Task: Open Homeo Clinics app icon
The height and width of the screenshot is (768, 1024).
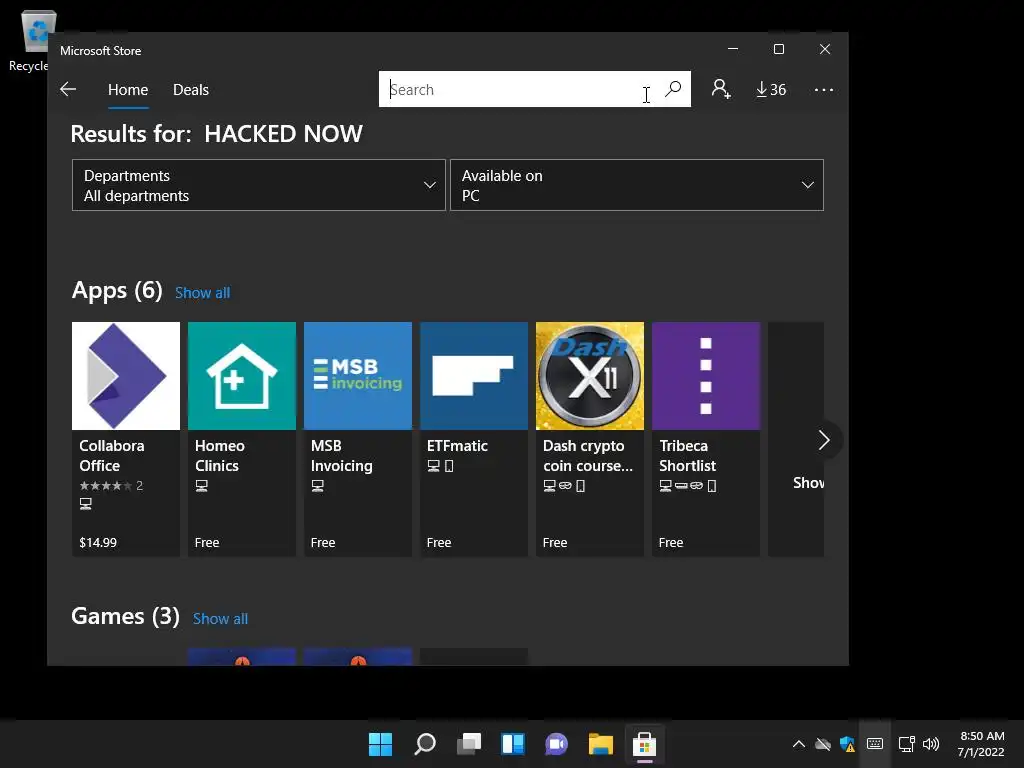Action: [242, 376]
